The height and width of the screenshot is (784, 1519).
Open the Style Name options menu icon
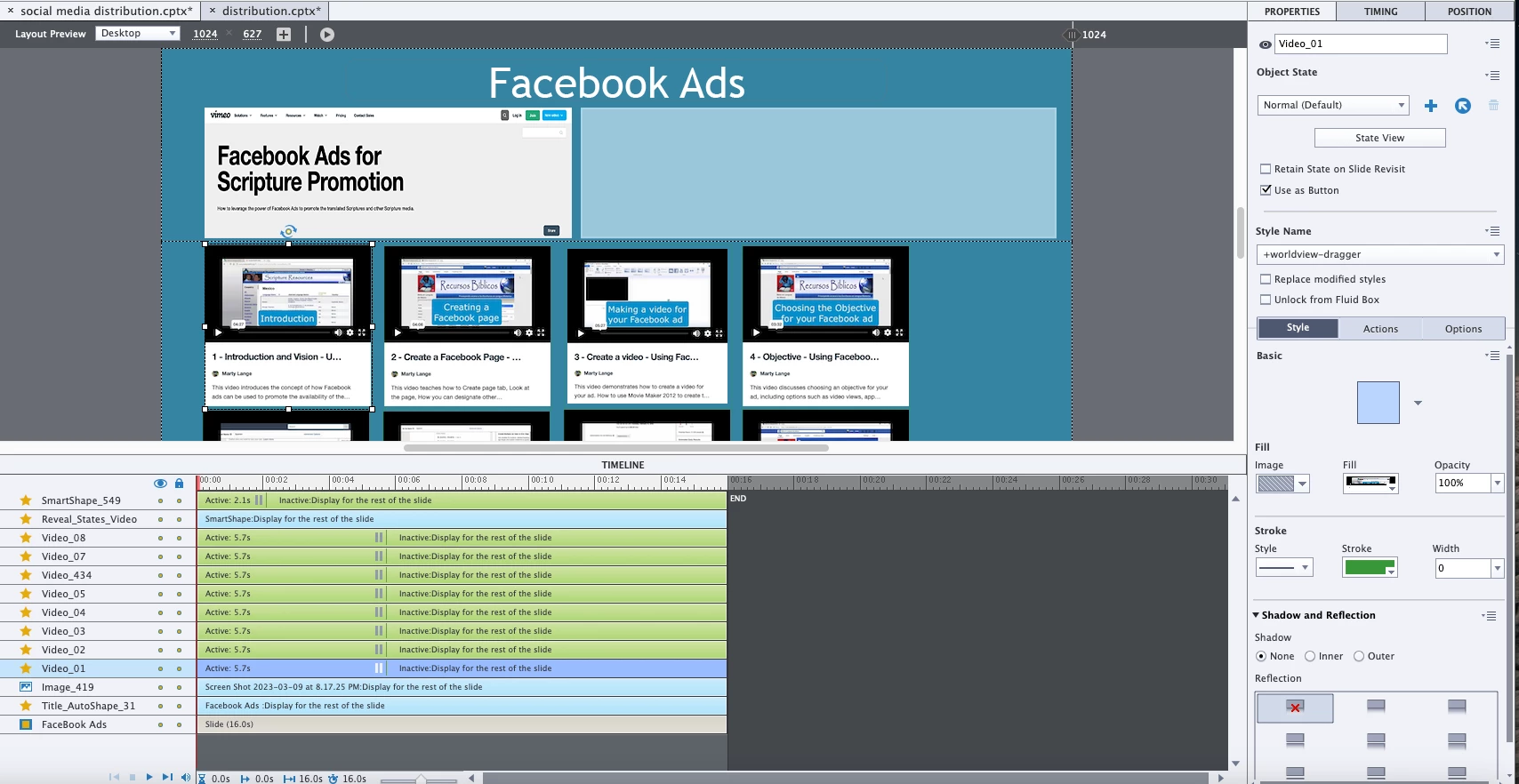click(x=1492, y=231)
